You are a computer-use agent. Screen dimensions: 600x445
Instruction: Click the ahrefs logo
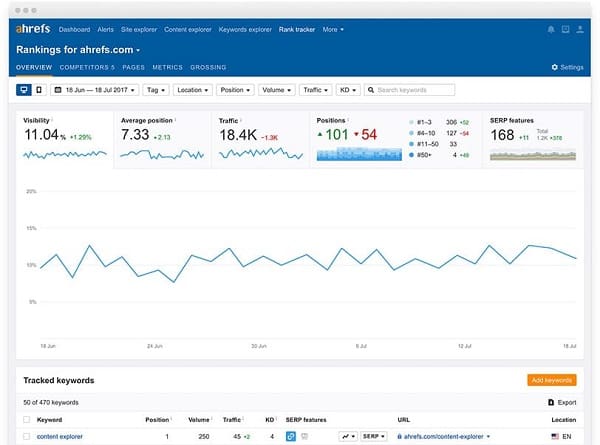pyautogui.click(x=33, y=29)
